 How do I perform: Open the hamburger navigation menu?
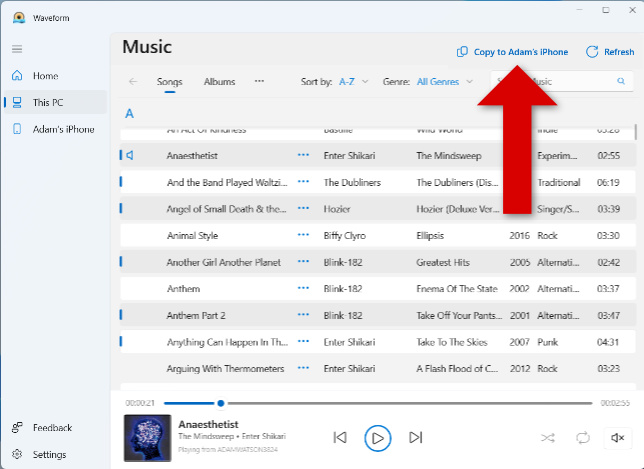click(17, 49)
